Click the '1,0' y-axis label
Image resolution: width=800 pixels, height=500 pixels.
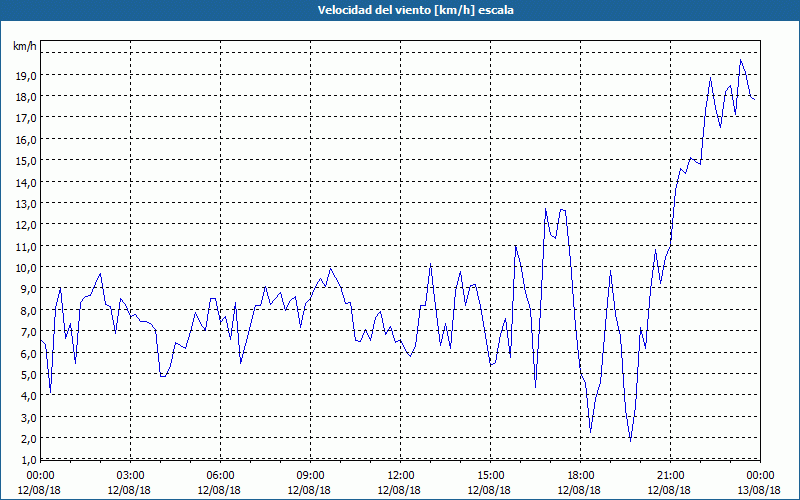pos(29,460)
